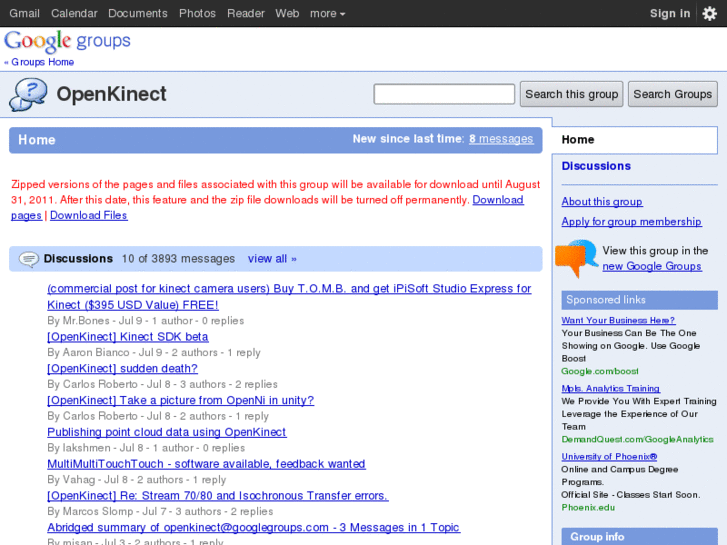Open the Kinect SDK beta discussion

coord(128,337)
